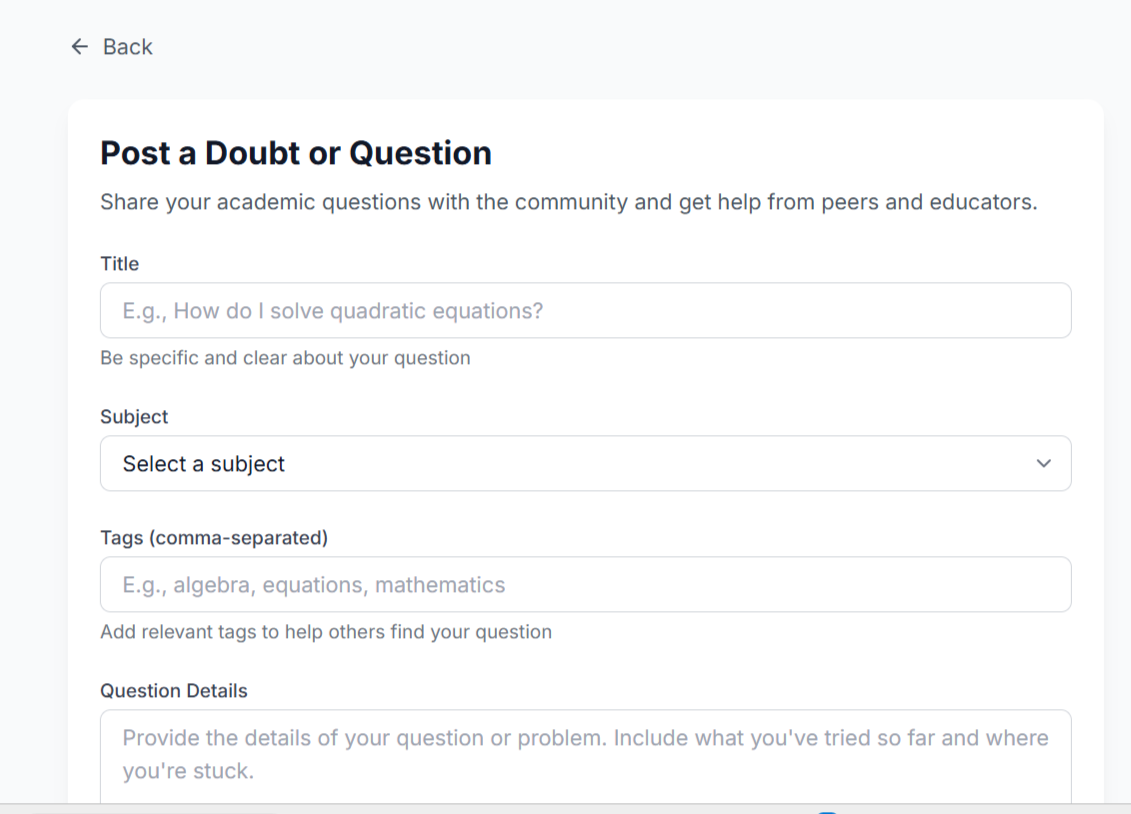Click the Tags comma-separated input field
Image resolution: width=1131 pixels, height=814 pixels.
point(585,585)
